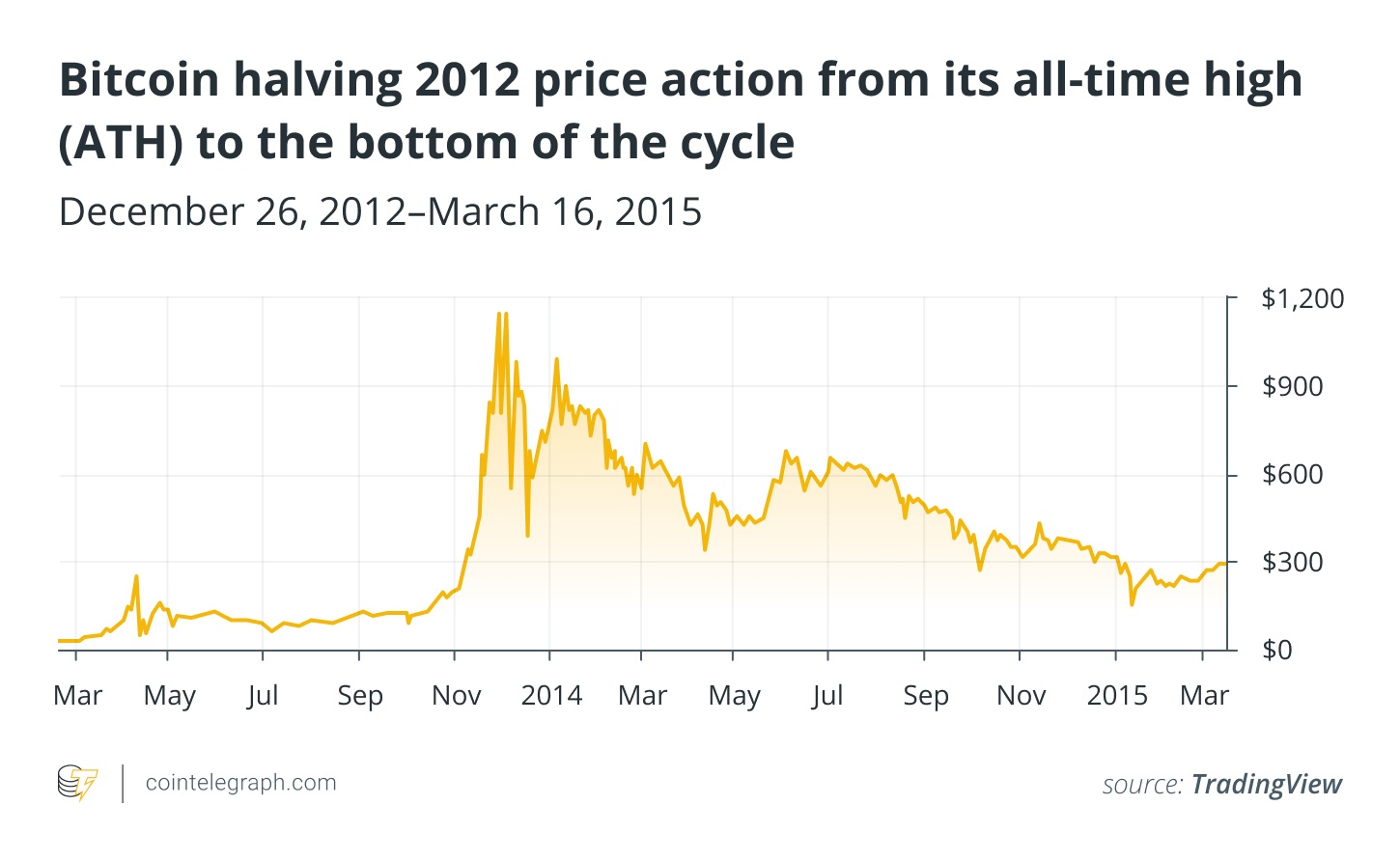Click the first Mar x-axis label

coord(78,696)
